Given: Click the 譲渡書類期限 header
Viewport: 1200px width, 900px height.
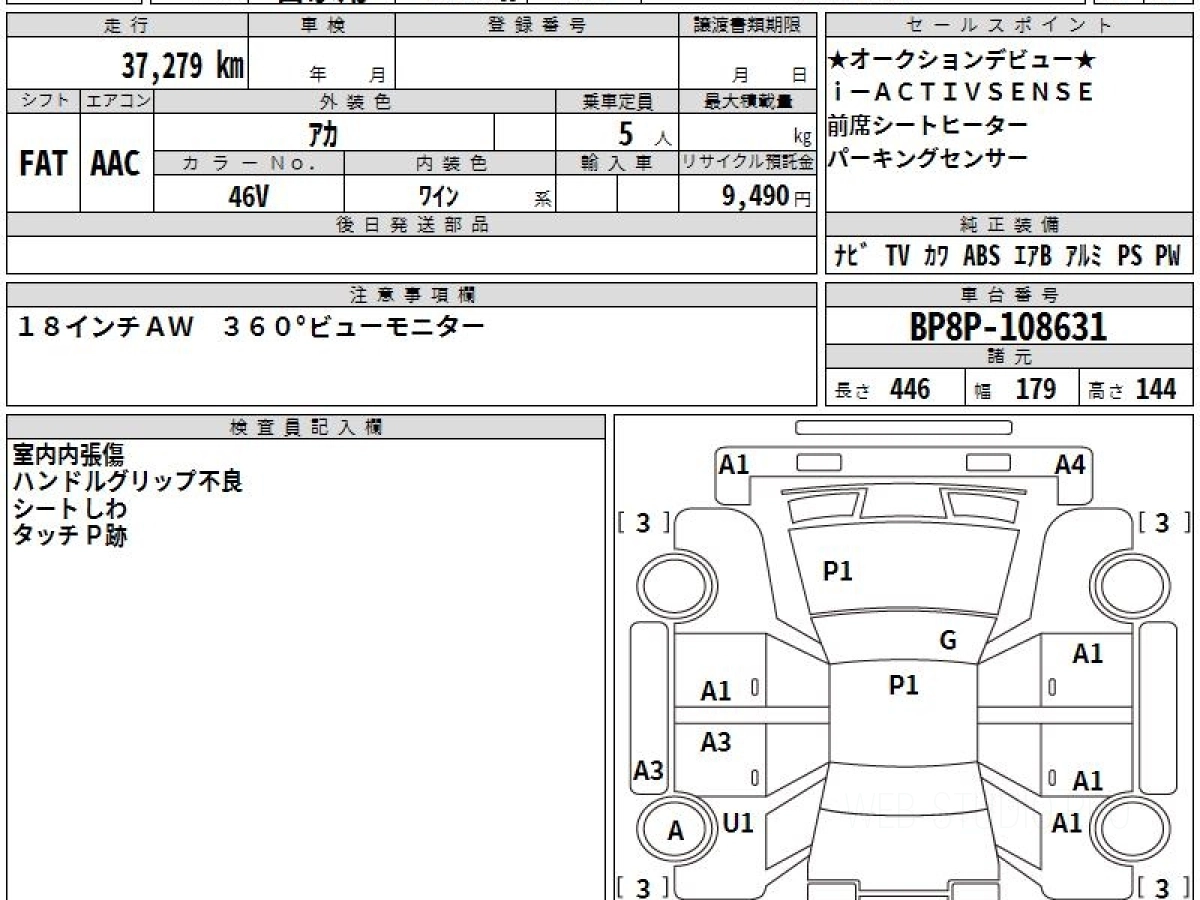Looking at the screenshot, I should pos(747,25).
